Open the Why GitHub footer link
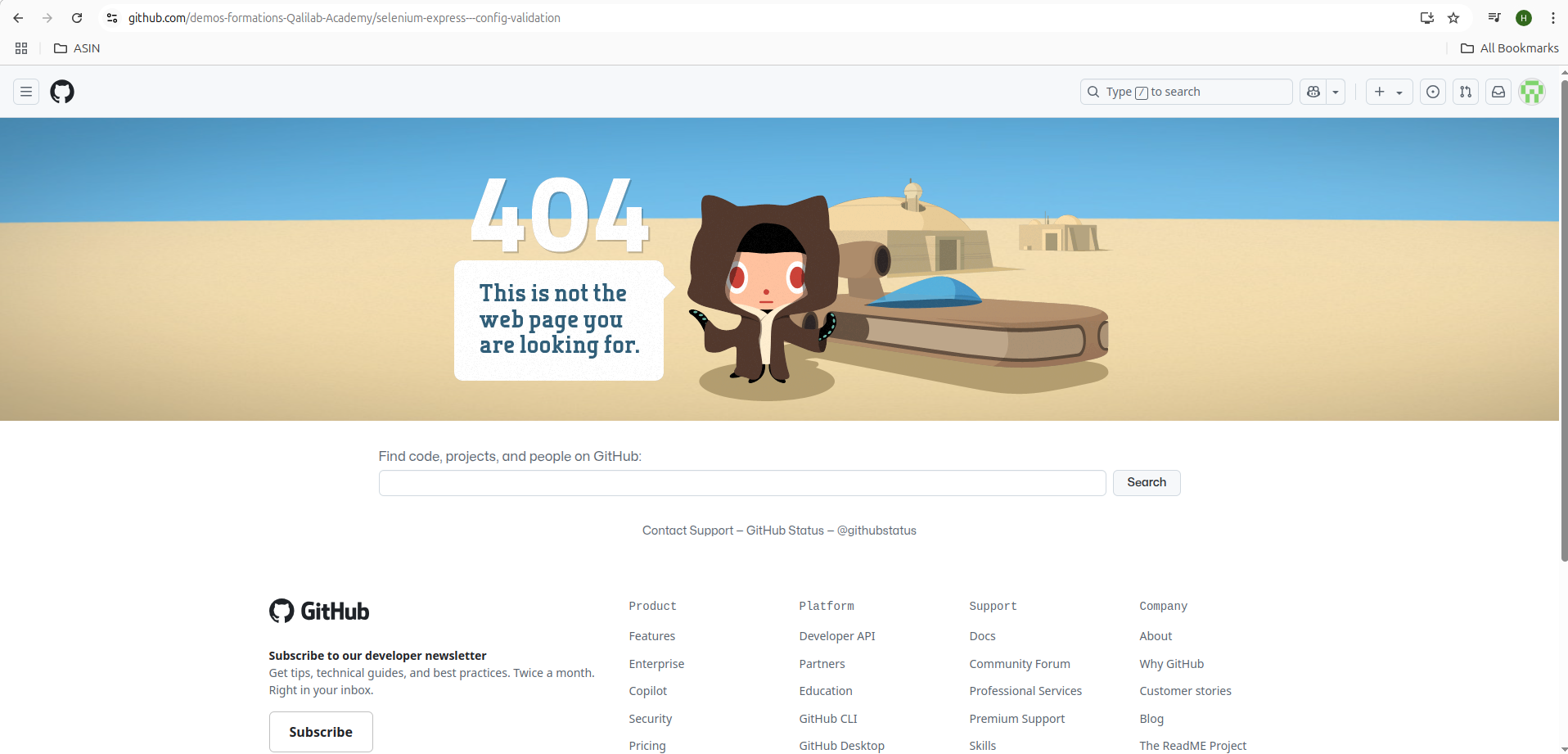 tap(1172, 664)
